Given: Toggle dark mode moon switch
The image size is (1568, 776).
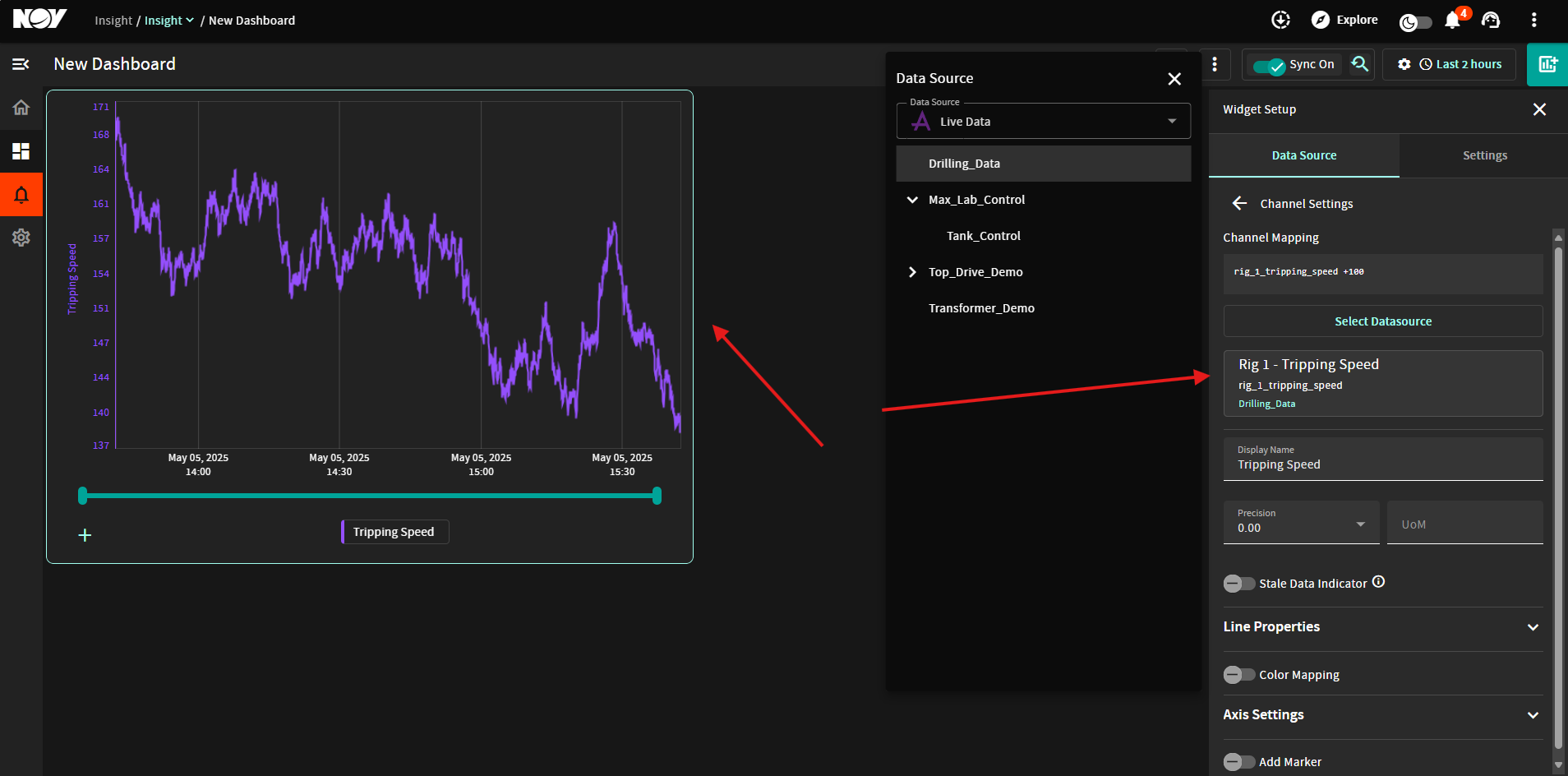Looking at the screenshot, I should [1415, 22].
